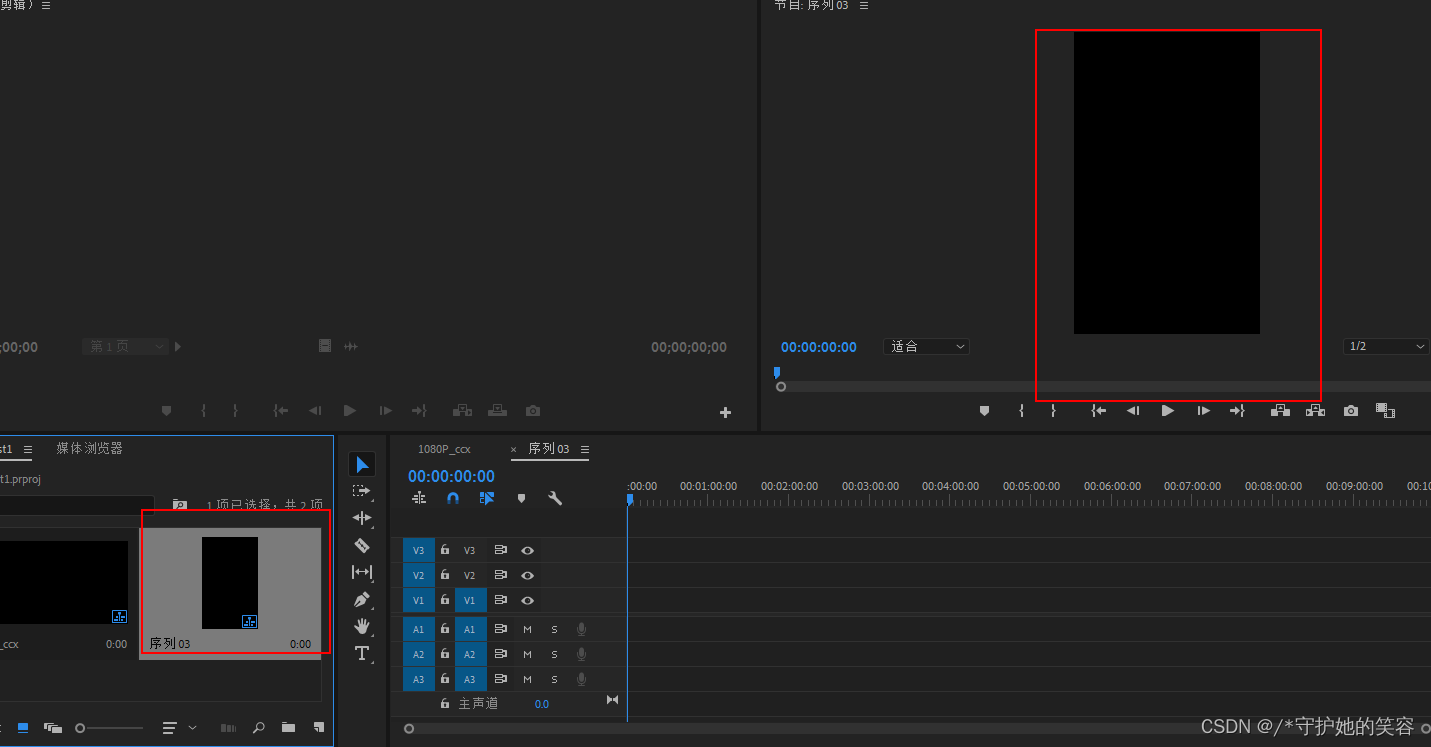The width and height of the screenshot is (1431, 747).
Task: Go to In point in Program monitor
Action: (1098, 410)
